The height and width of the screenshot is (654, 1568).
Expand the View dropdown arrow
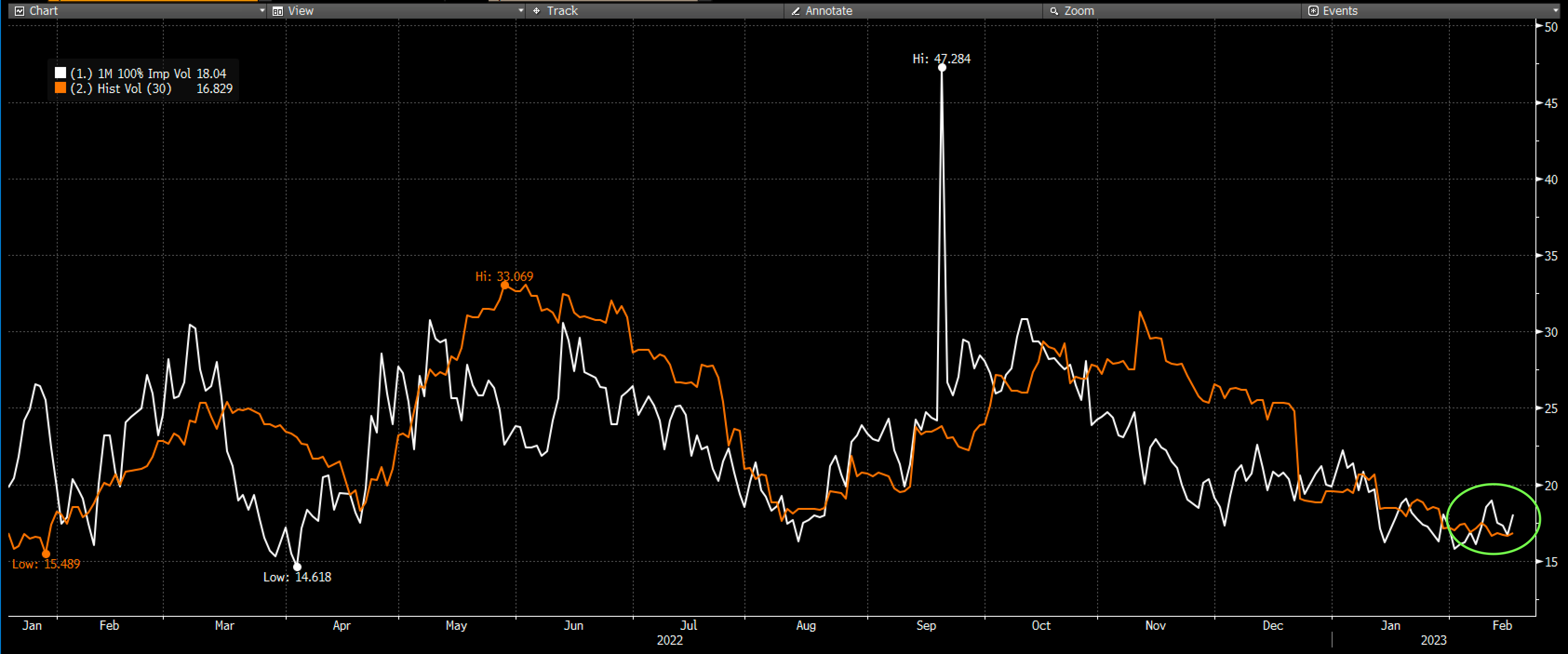(x=521, y=11)
